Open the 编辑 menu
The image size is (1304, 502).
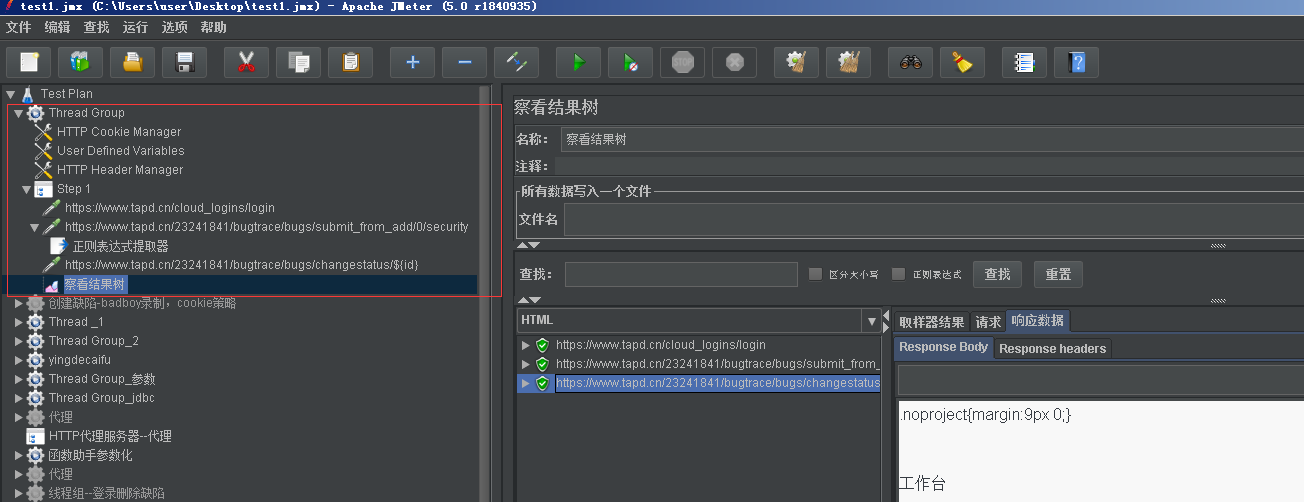pos(57,28)
